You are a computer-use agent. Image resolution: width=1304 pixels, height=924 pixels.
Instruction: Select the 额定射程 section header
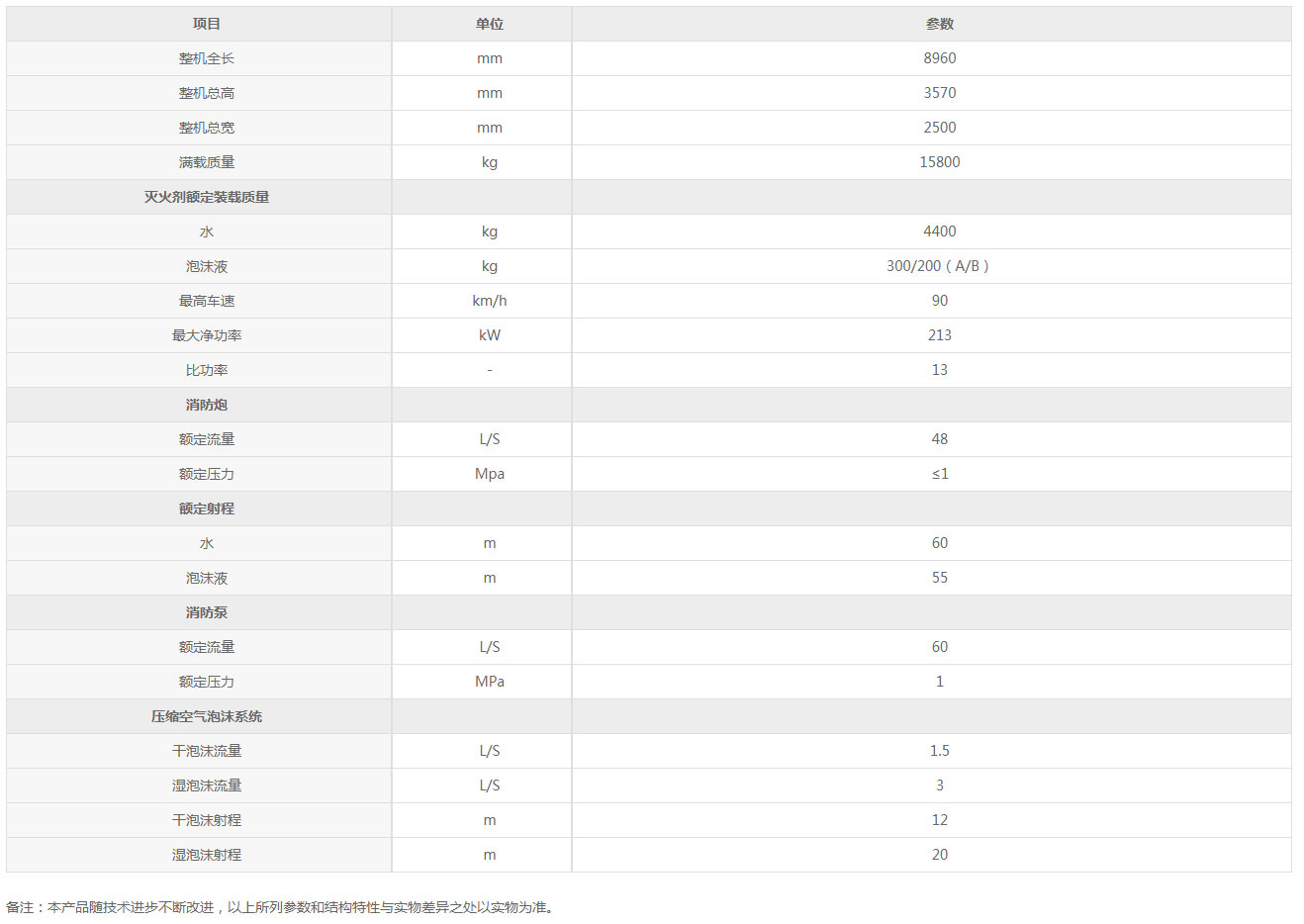pyautogui.click(x=207, y=508)
